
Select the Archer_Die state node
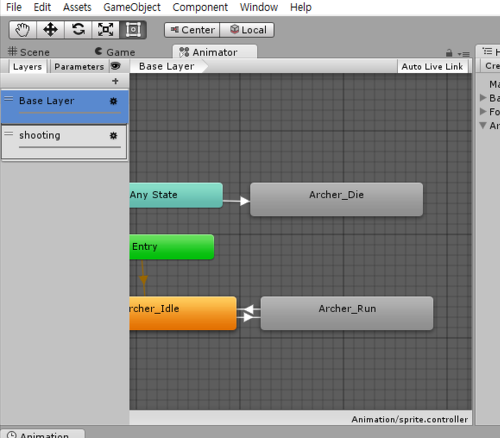tap(336, 199)
